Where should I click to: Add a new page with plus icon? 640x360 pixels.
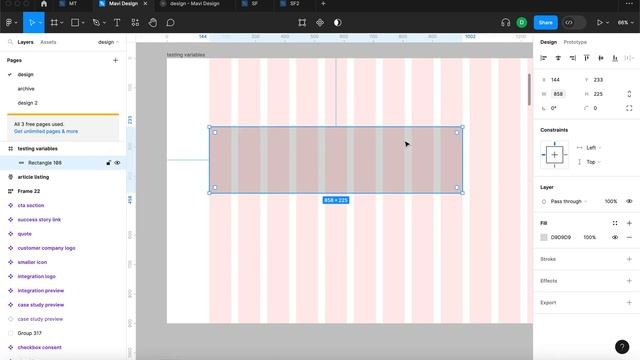[115, 60]
